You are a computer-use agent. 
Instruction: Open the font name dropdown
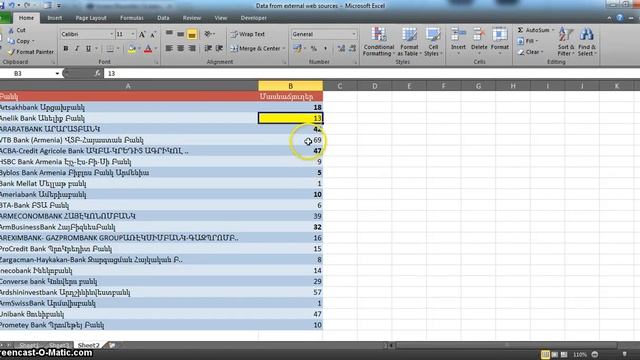[111, 34]
